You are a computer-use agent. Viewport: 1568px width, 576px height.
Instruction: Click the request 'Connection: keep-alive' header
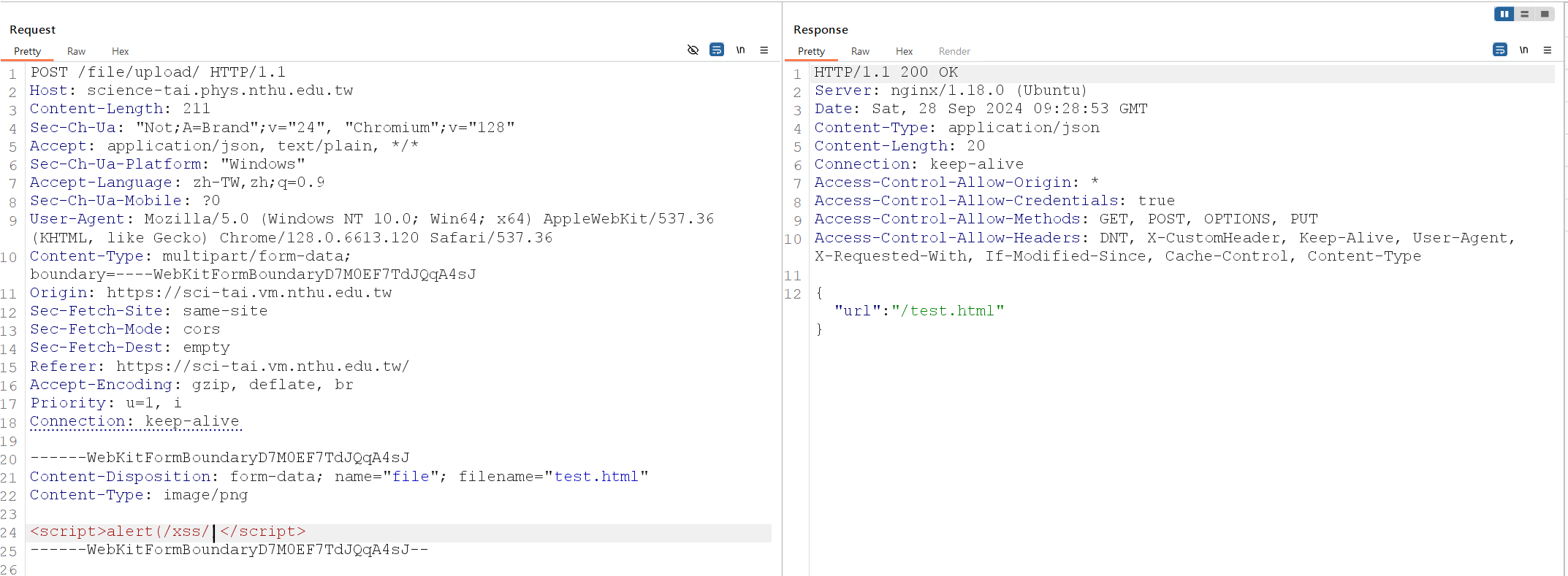[x=134, y=421]
